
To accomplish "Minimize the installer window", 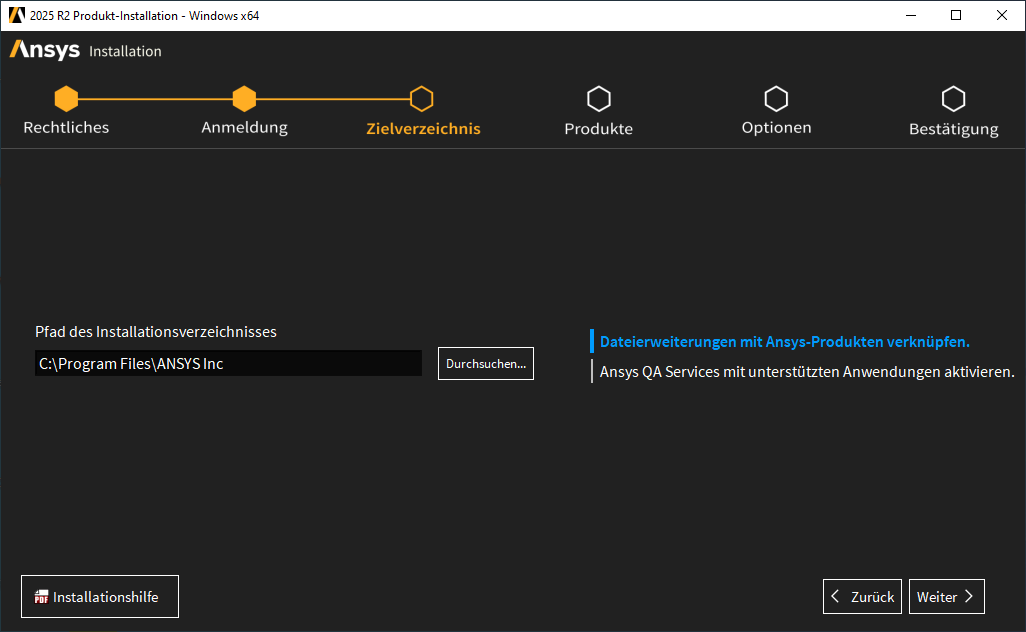I will tap(911, 15).
